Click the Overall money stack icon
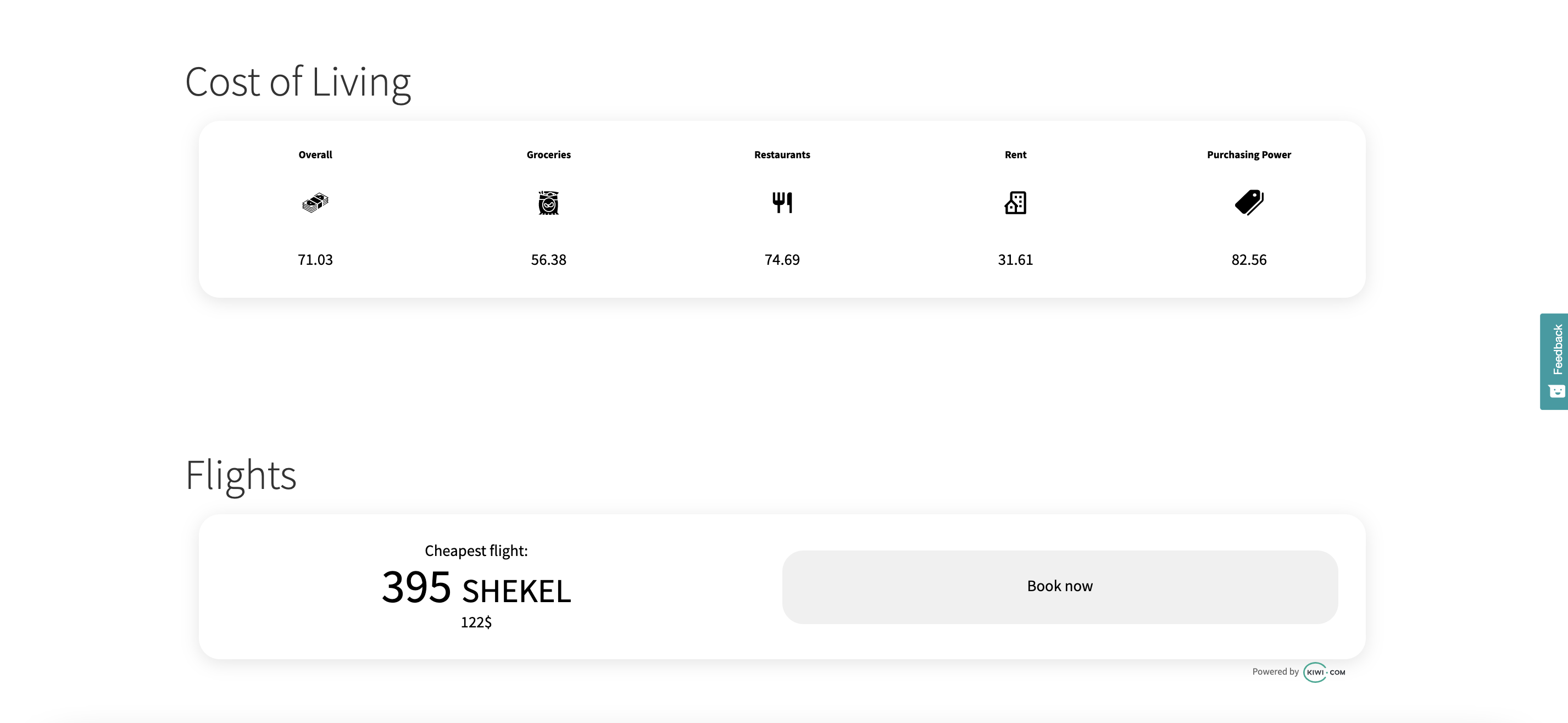Viewport: 1568px width, 723px height. 315,203
